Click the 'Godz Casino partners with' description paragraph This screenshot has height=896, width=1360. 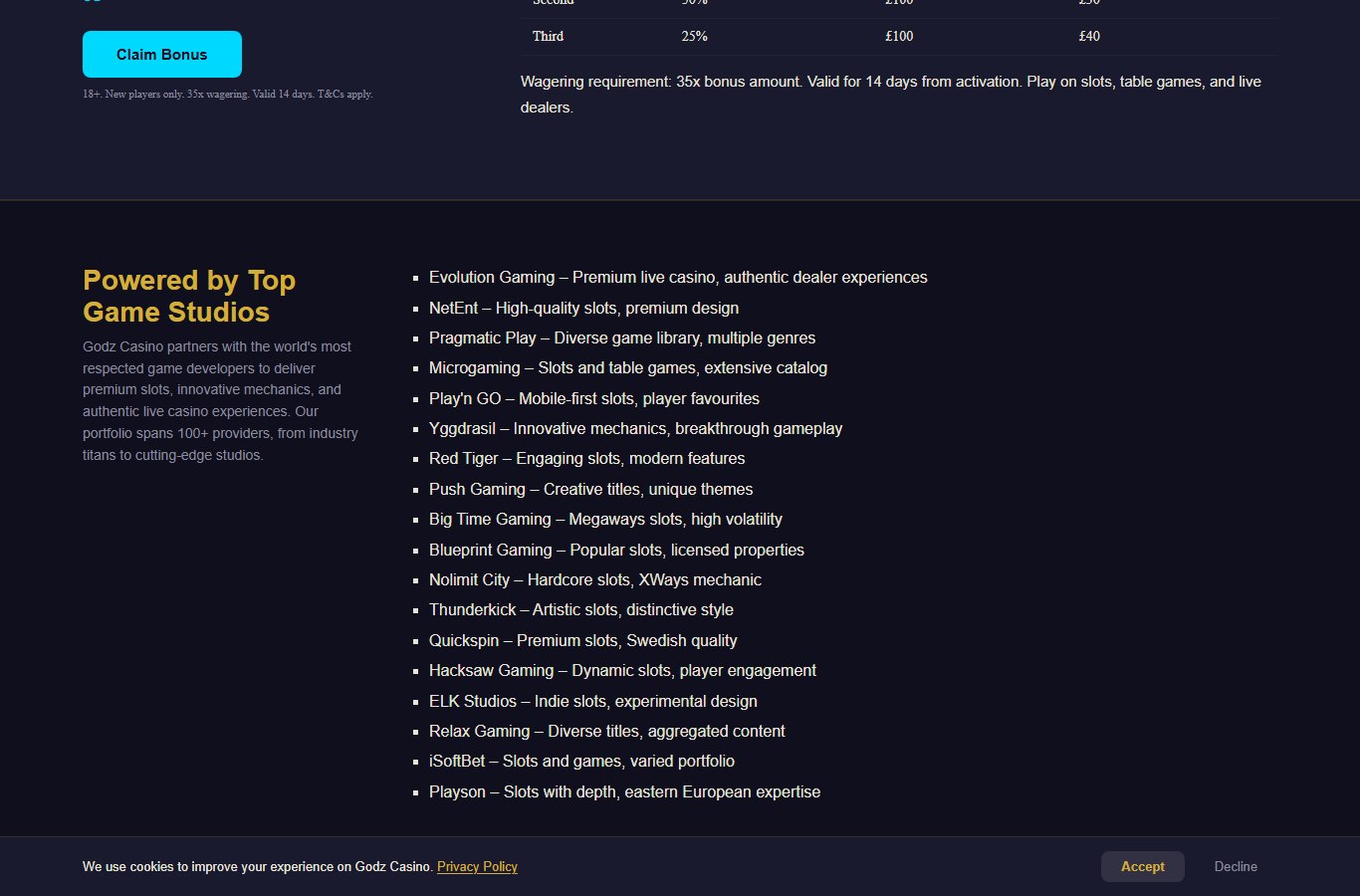(221, 400)
